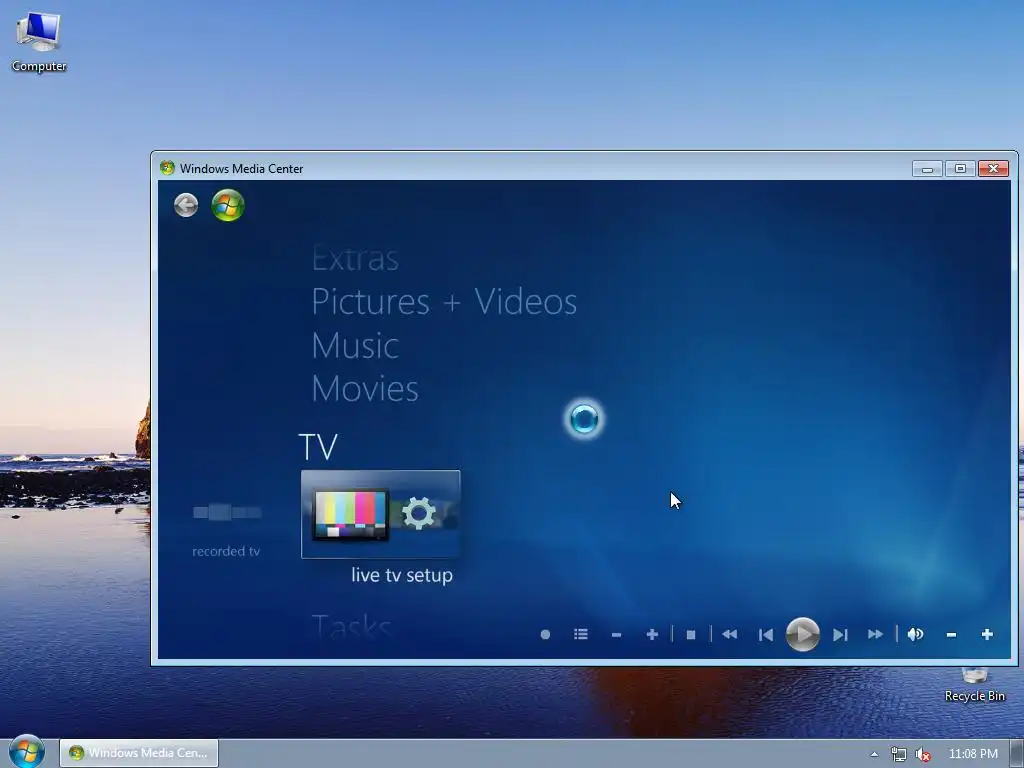Close the Windows Media Center window

click(x=994, y=168)
